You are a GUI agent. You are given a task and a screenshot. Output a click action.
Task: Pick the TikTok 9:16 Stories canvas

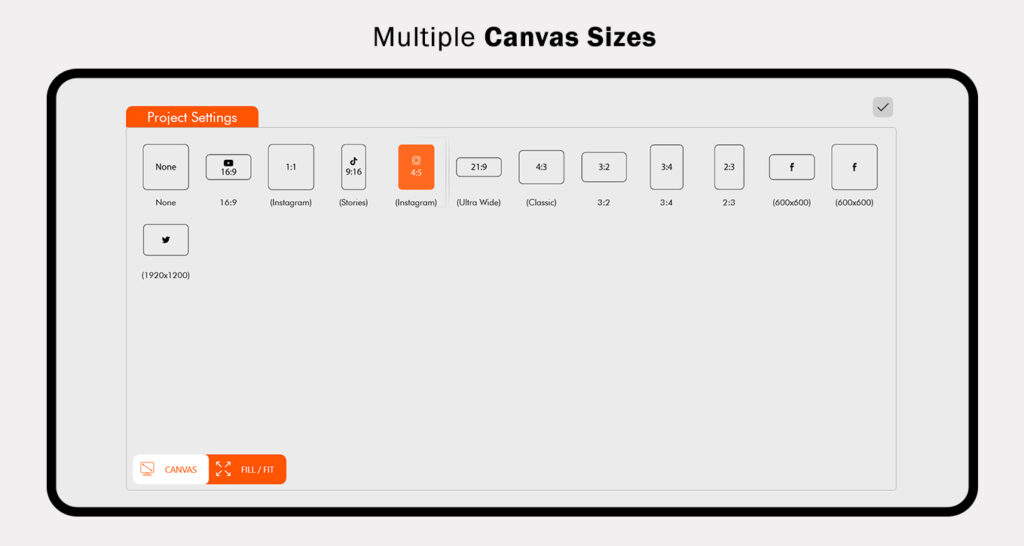(x=353, y=167)
